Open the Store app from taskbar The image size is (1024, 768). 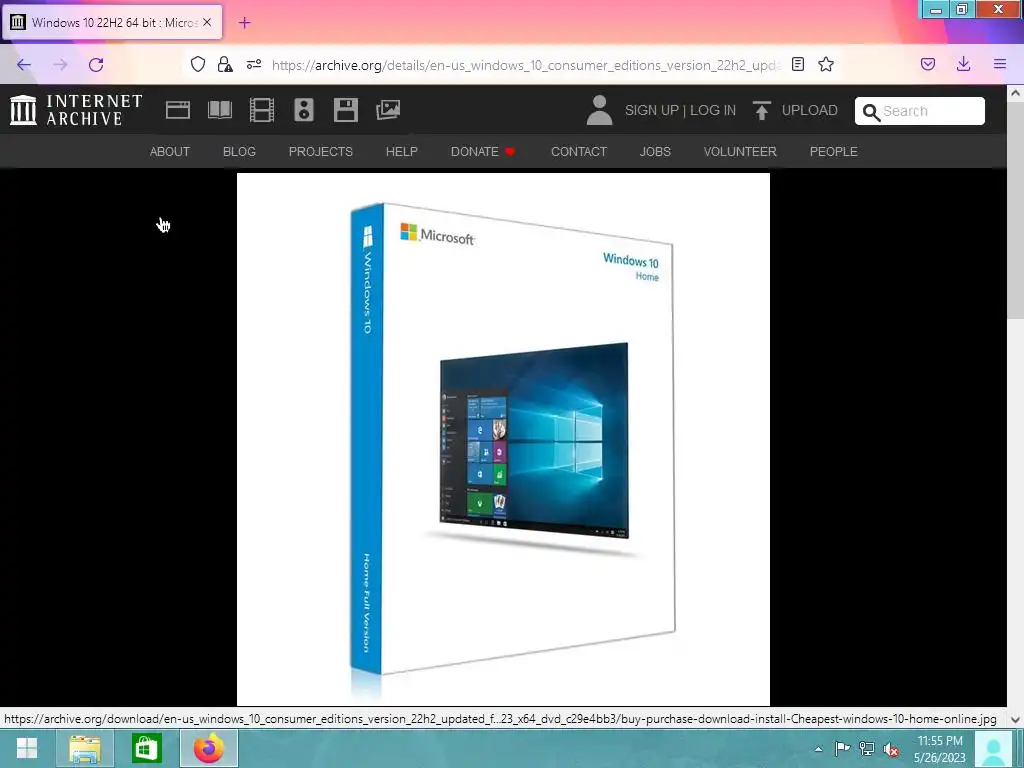pyautogui.click(x=147, y=748)
